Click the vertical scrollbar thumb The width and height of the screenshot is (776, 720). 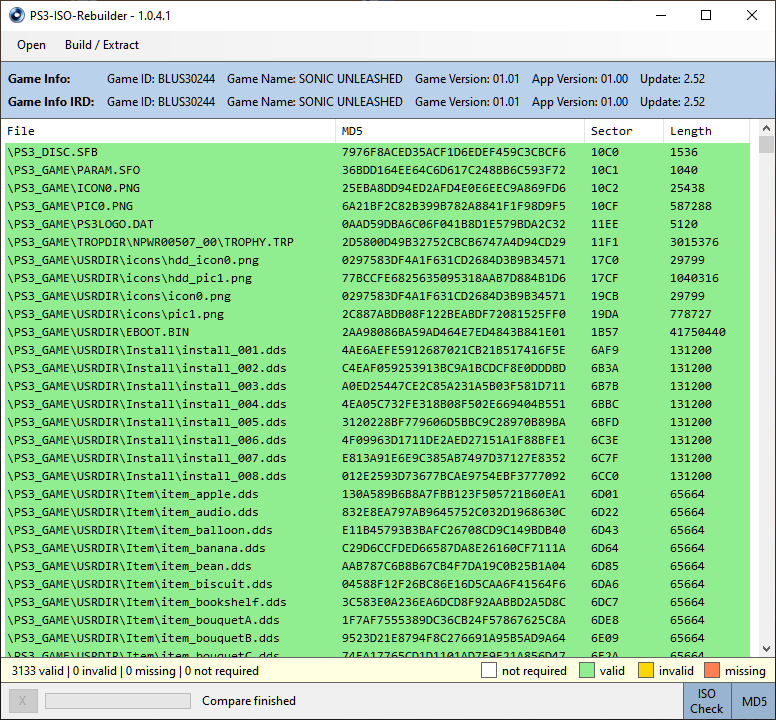coord(766,144)
